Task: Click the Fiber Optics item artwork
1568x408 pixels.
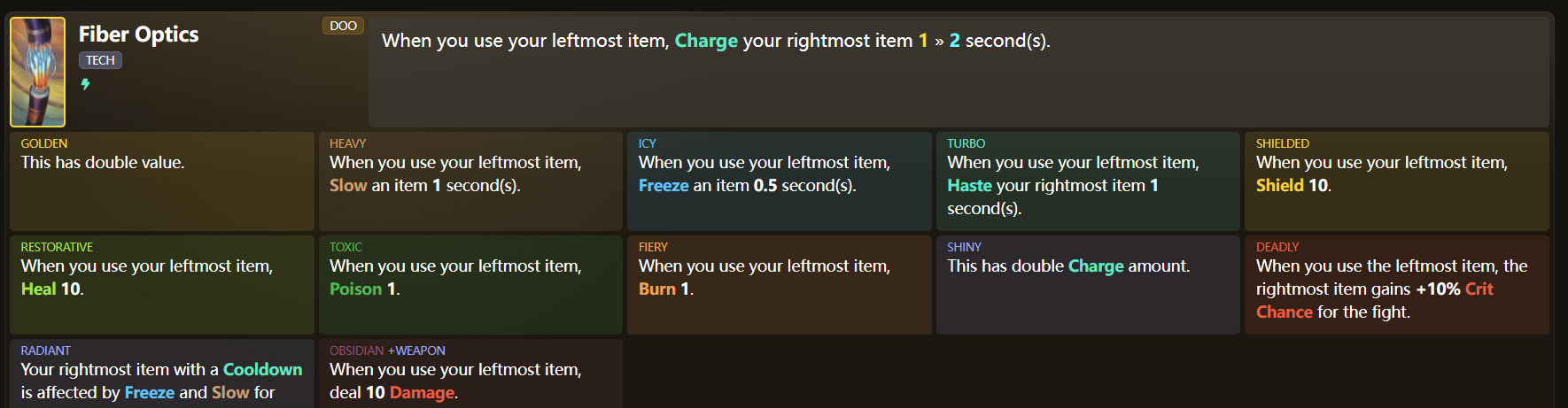Action: [37, 73]
